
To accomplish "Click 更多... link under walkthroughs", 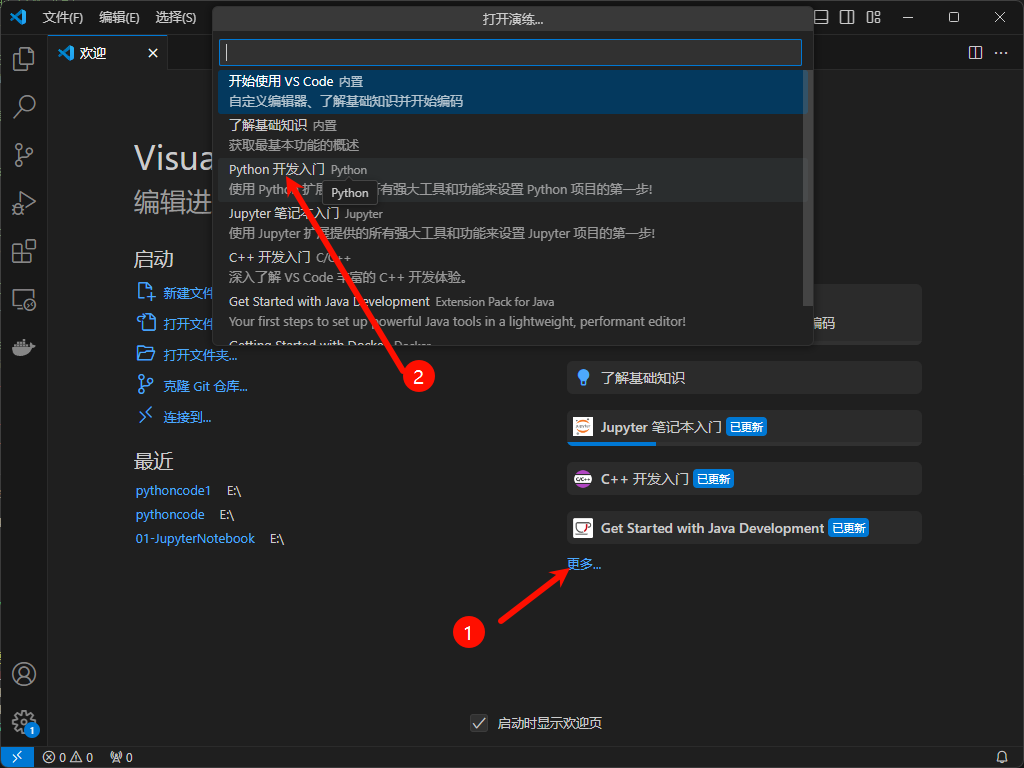I will point(584,564).
